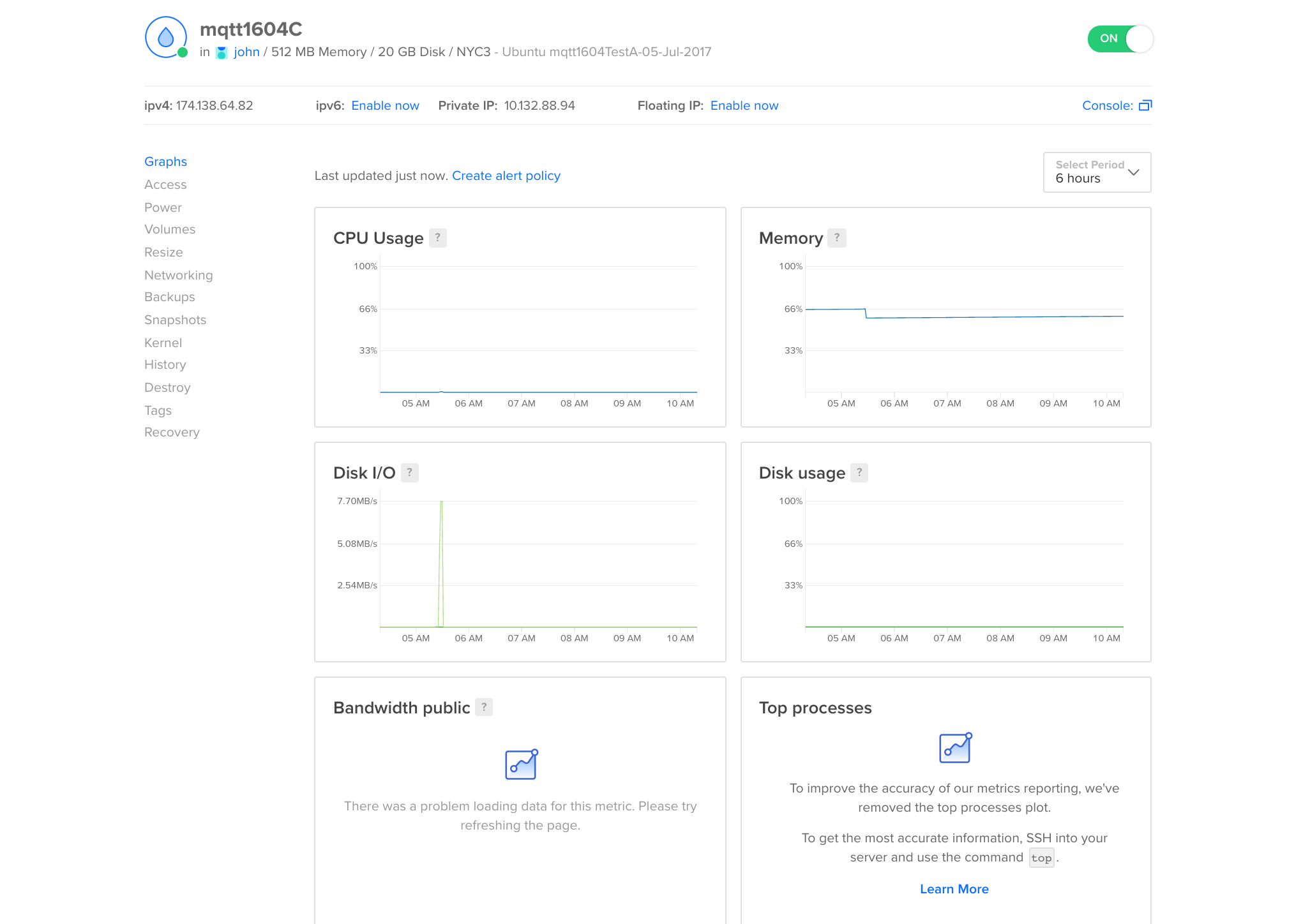Enable ipv6 with Enable now link
Image resolution: width=1310 pixels, height=924 pixels.
click(x=385, y=105)
